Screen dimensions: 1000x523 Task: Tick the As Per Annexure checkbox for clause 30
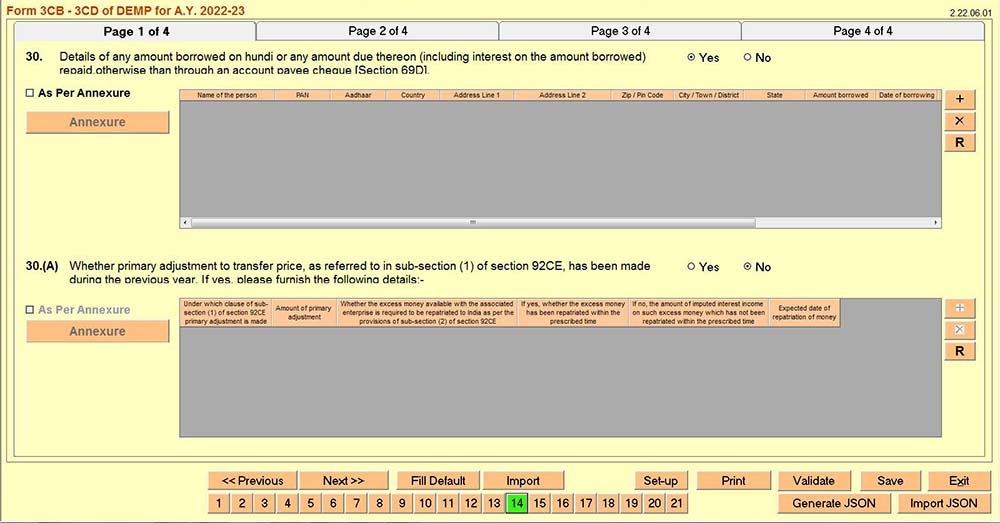point(30,94)
